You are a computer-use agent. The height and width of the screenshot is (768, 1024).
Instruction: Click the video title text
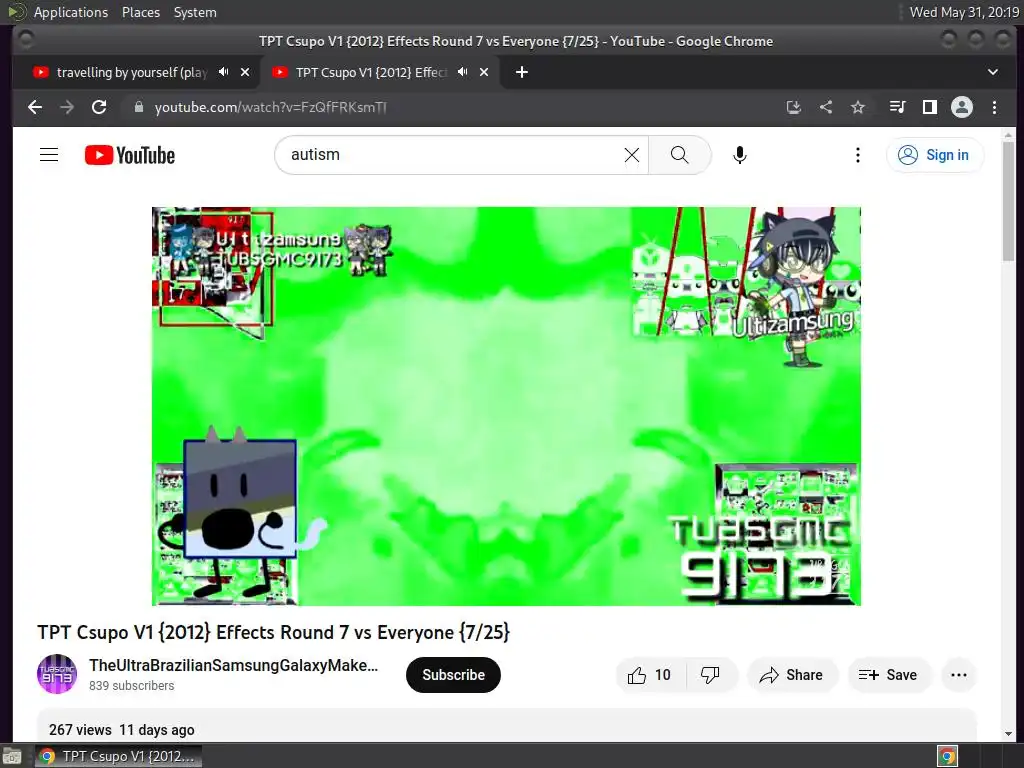click(x=274, y=632)
